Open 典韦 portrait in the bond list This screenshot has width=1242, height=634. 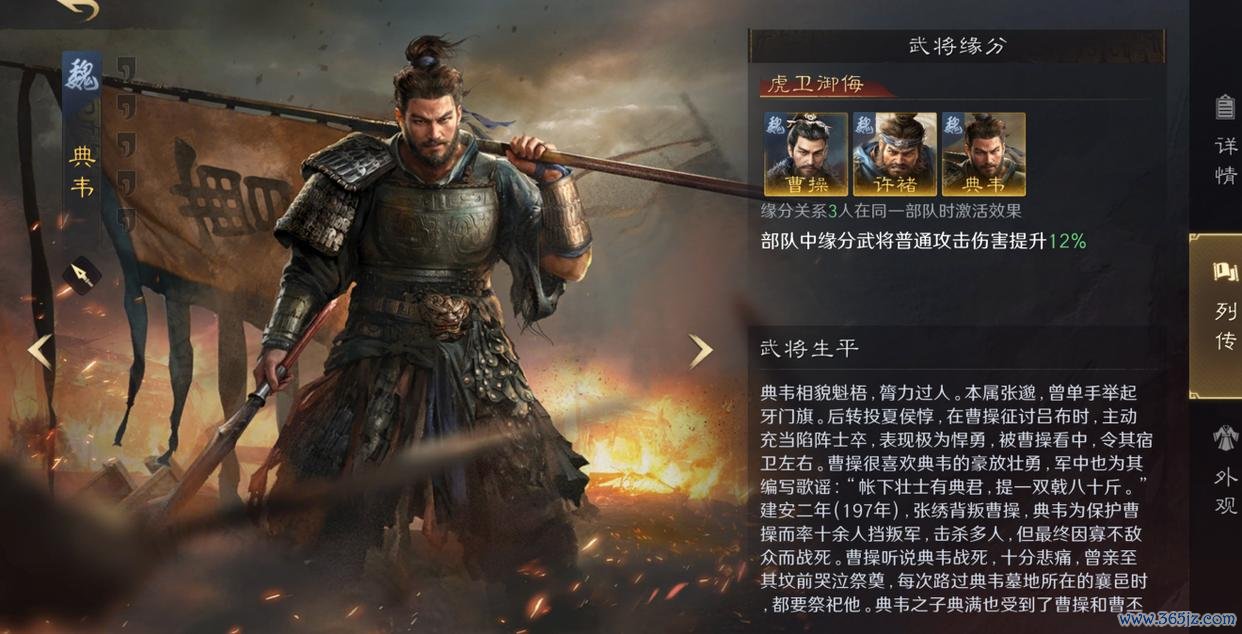[x=983, y=154]
